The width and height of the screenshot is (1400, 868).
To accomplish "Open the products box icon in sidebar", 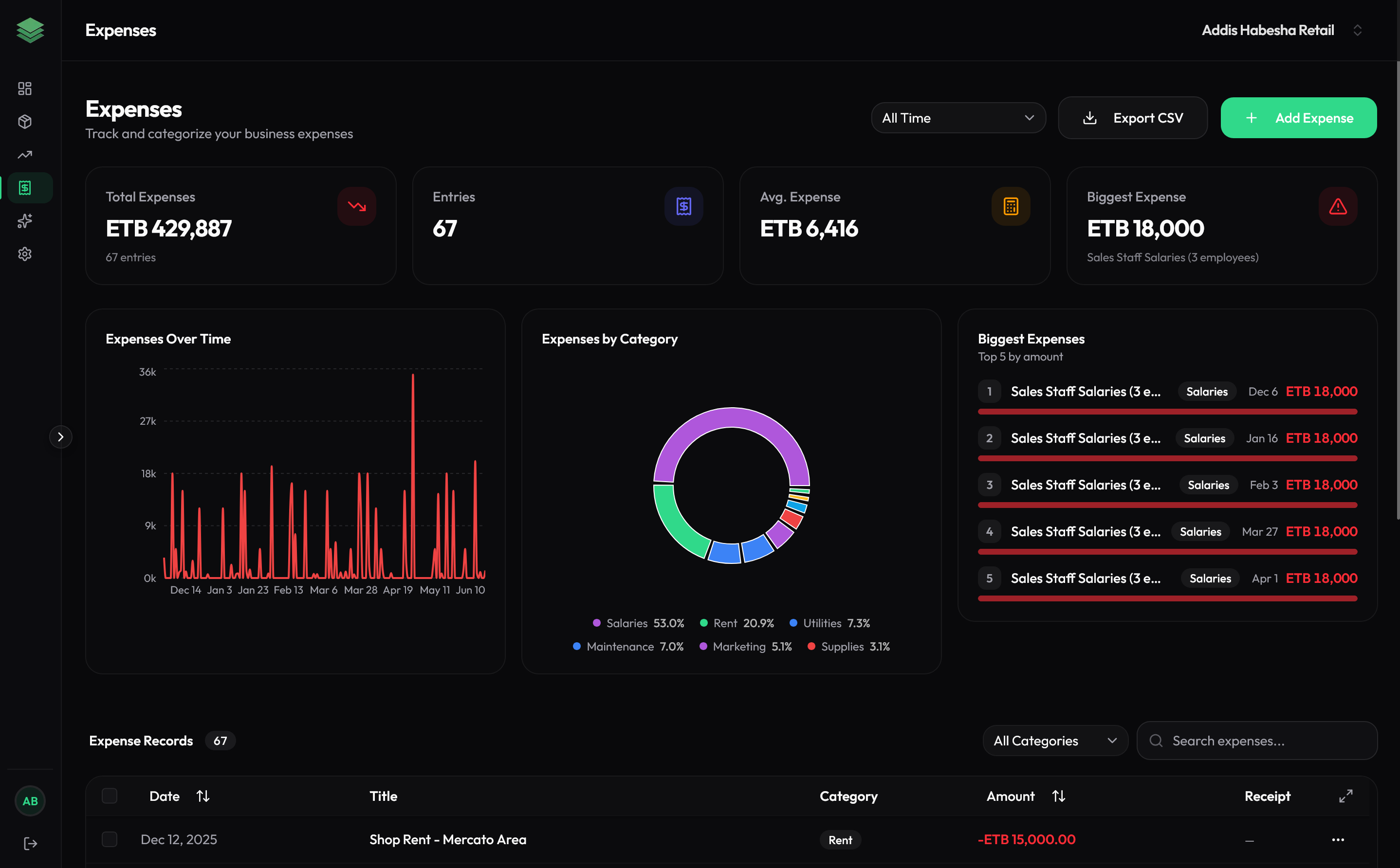I will [x=25, y=122].
